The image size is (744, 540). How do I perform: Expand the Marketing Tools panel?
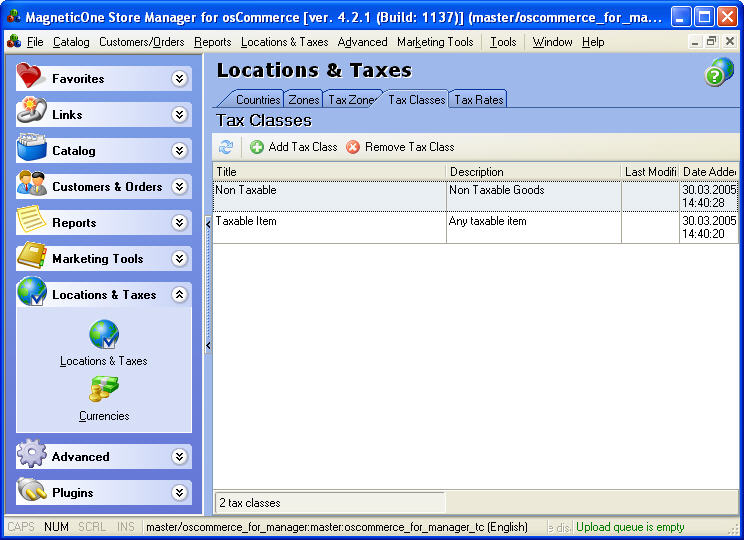179,259
